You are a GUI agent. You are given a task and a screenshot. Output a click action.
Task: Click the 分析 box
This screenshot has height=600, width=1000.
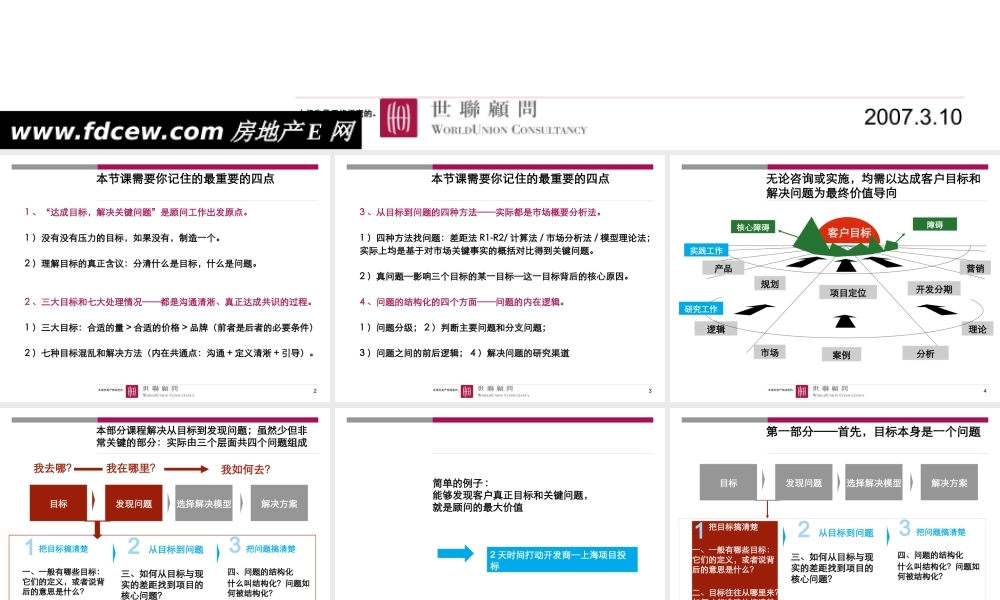[925, 353]
